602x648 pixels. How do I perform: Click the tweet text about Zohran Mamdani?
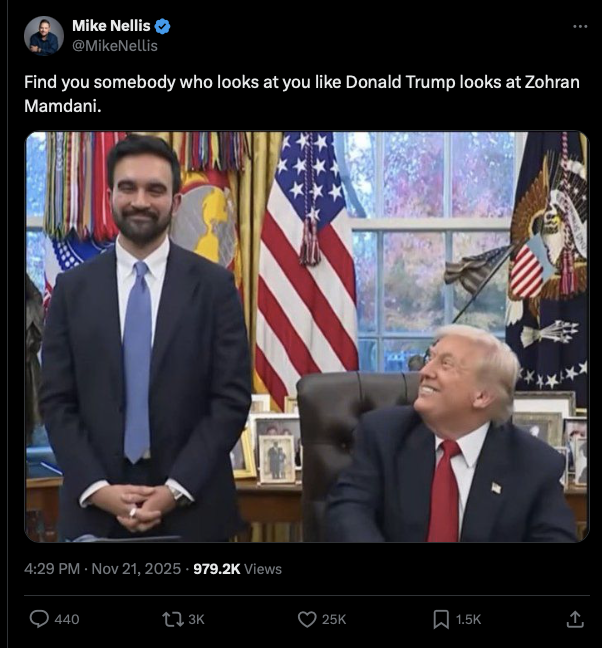click(302, 94)
